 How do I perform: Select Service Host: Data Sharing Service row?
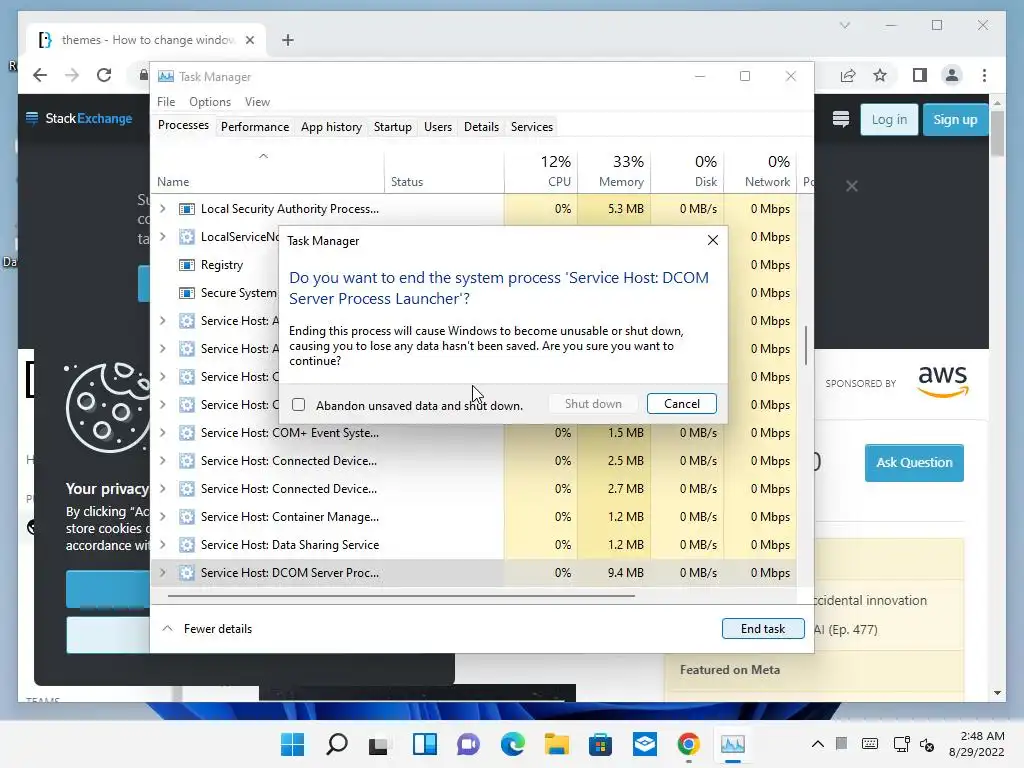click(473, 545)
